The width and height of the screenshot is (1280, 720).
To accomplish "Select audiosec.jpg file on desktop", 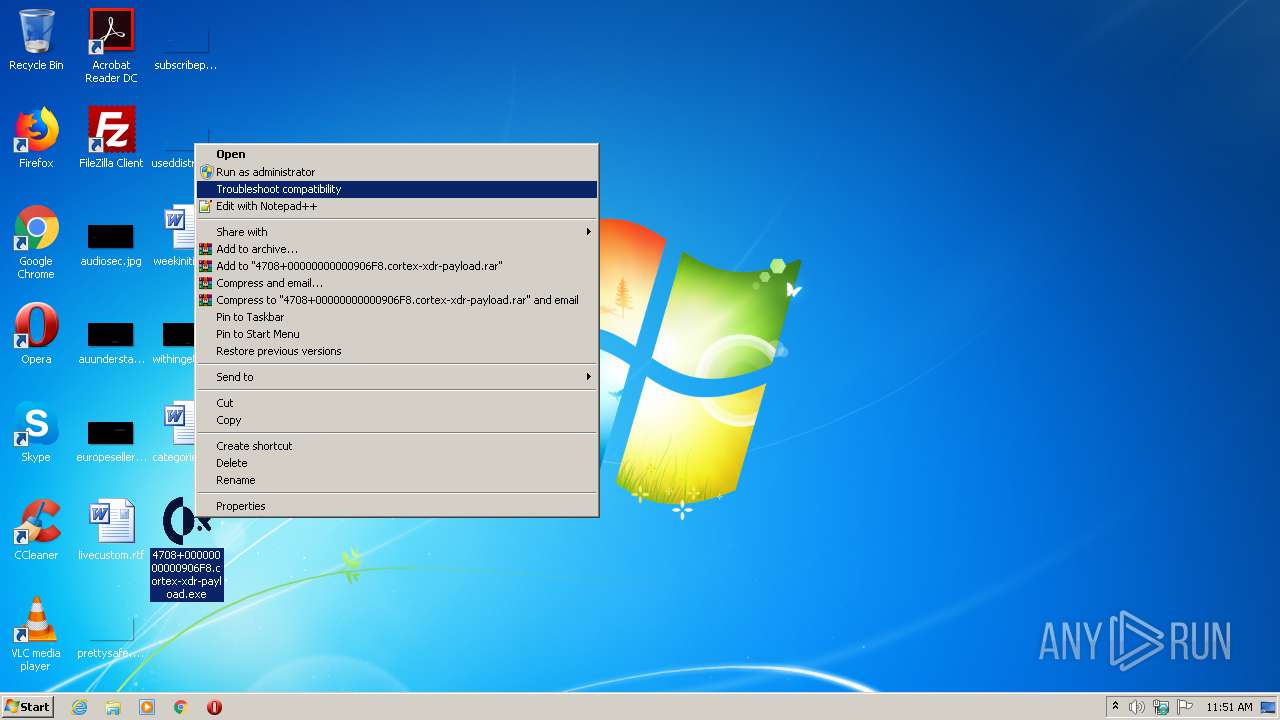I will pyautogui.click(x=111, y=244).
